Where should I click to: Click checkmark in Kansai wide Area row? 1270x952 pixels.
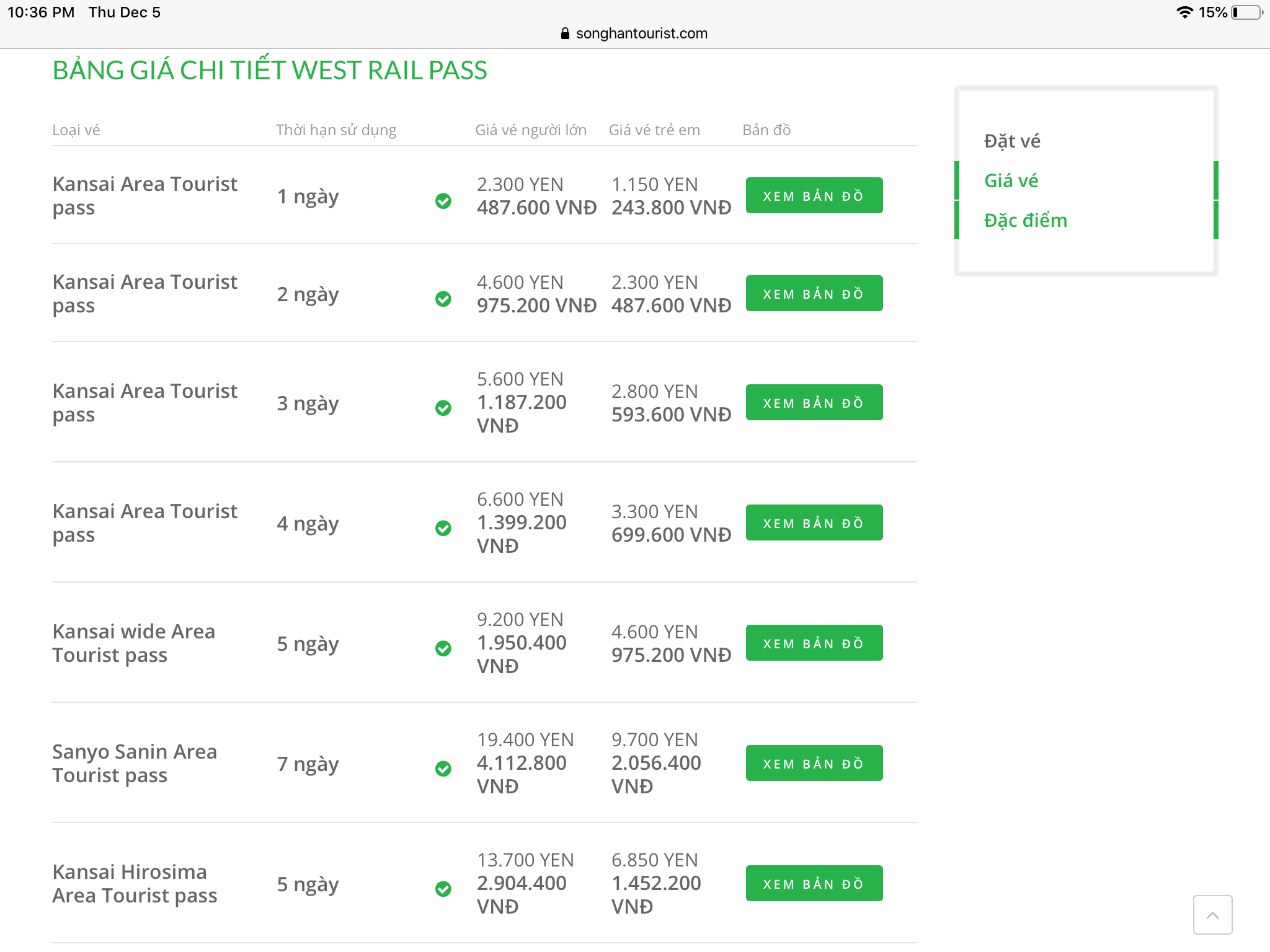[443, 648]
